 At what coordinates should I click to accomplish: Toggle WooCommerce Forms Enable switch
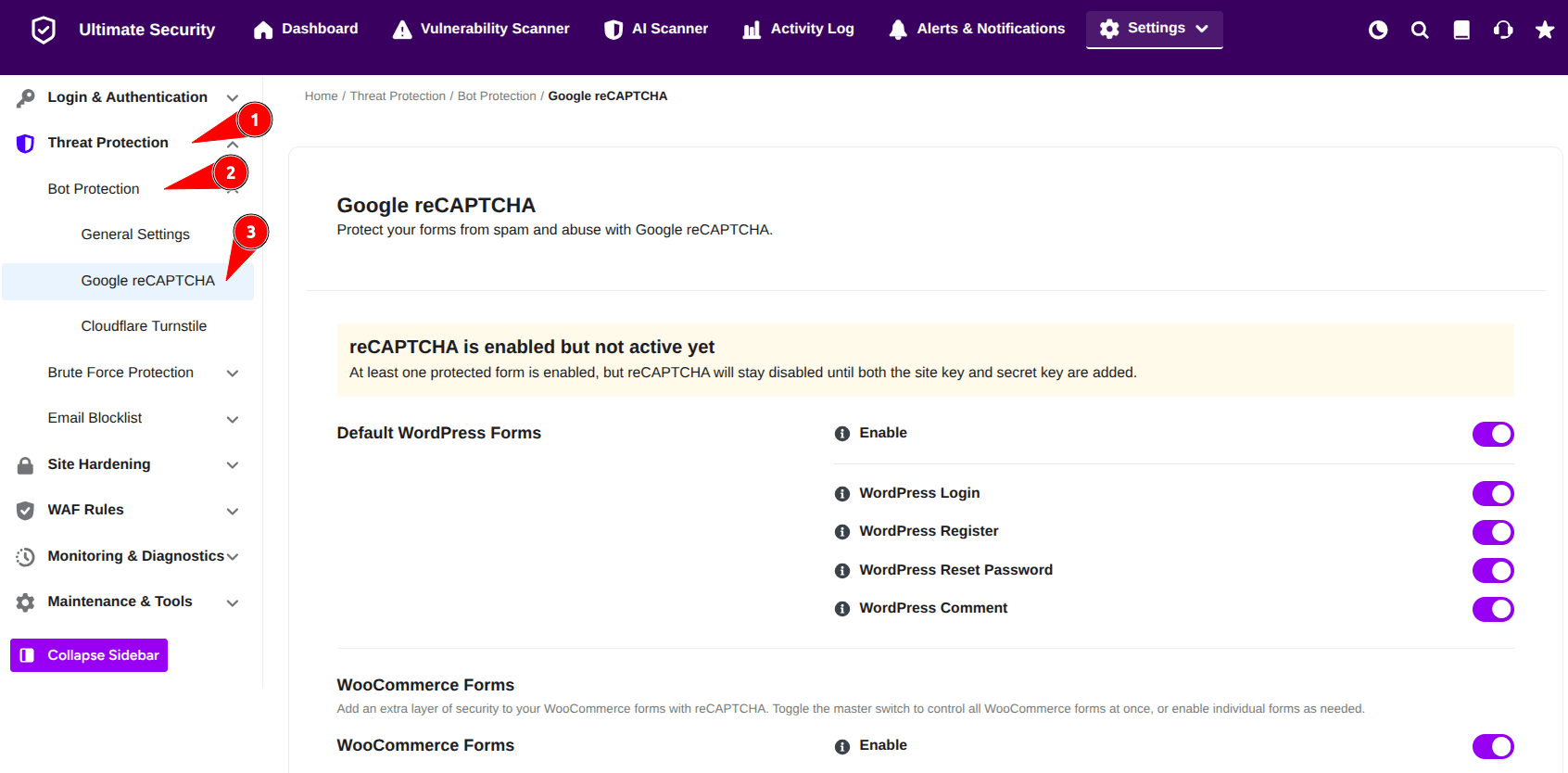coord(1493,746)
